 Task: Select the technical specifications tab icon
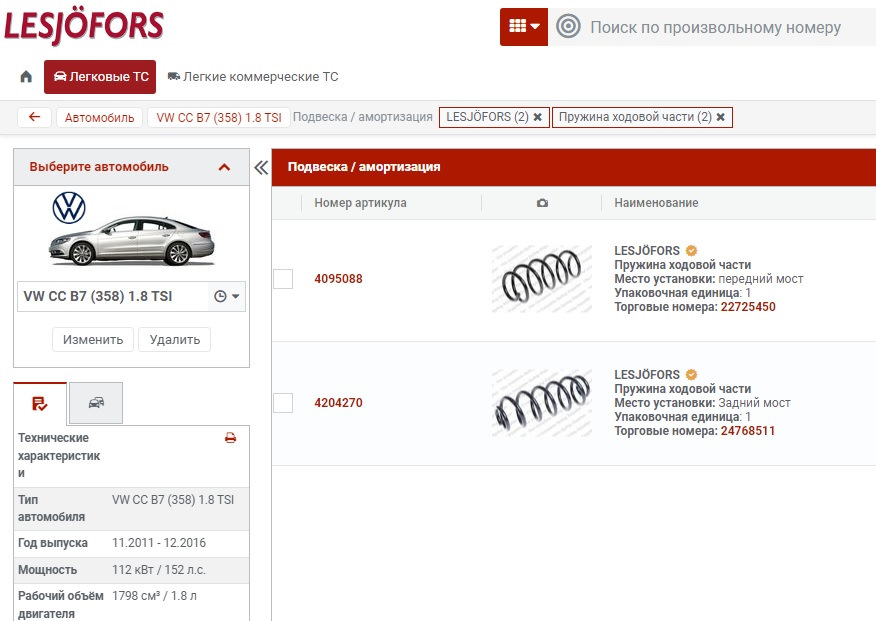[40, 403]
